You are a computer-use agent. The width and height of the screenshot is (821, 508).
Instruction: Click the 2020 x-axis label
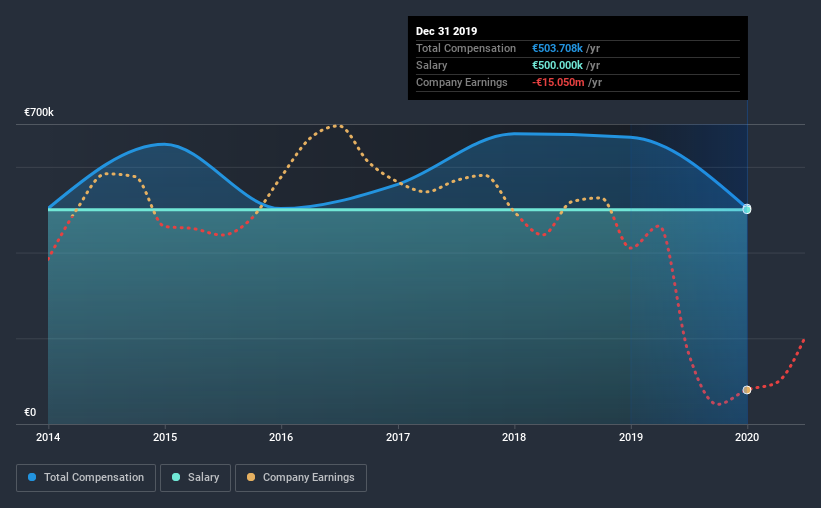(x=747, y=437)
